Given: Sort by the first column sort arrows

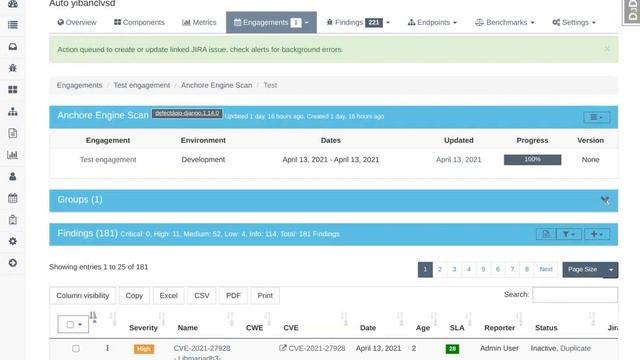Looking at the screenshot, I should coord(93,317).
